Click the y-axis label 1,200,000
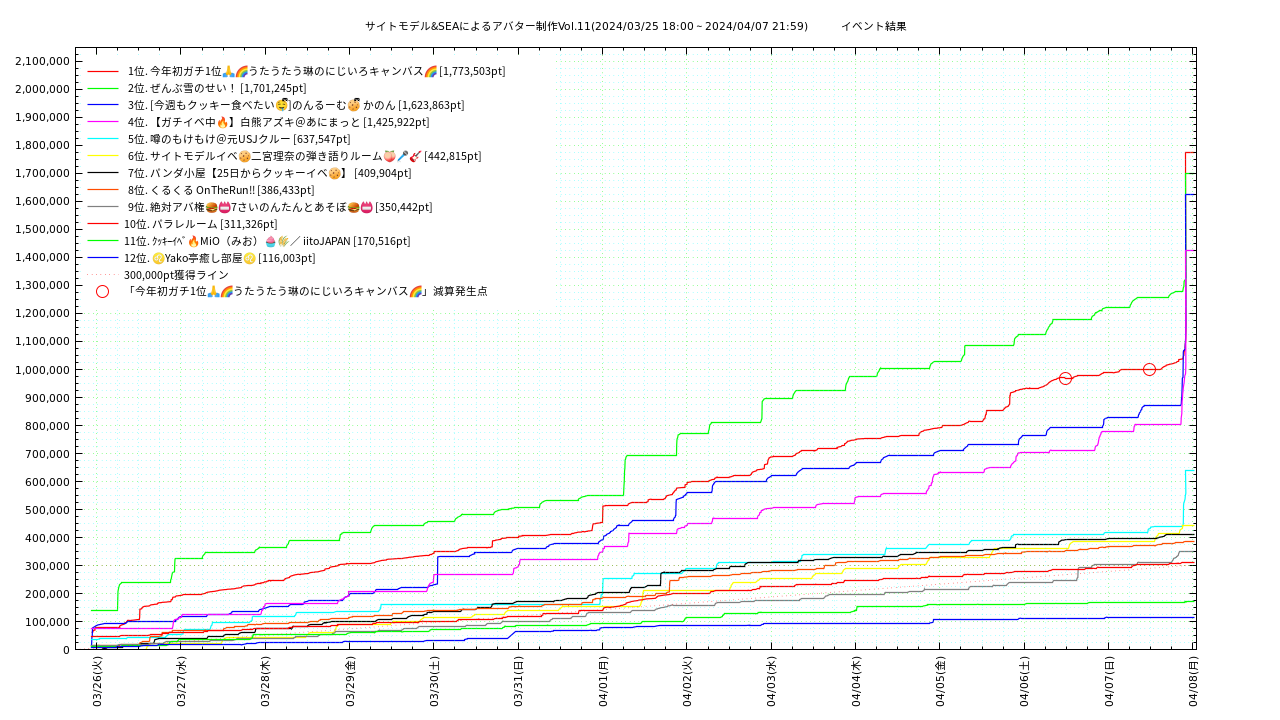1280x720 pixels. pyautogui.click(x=43, y=313)
